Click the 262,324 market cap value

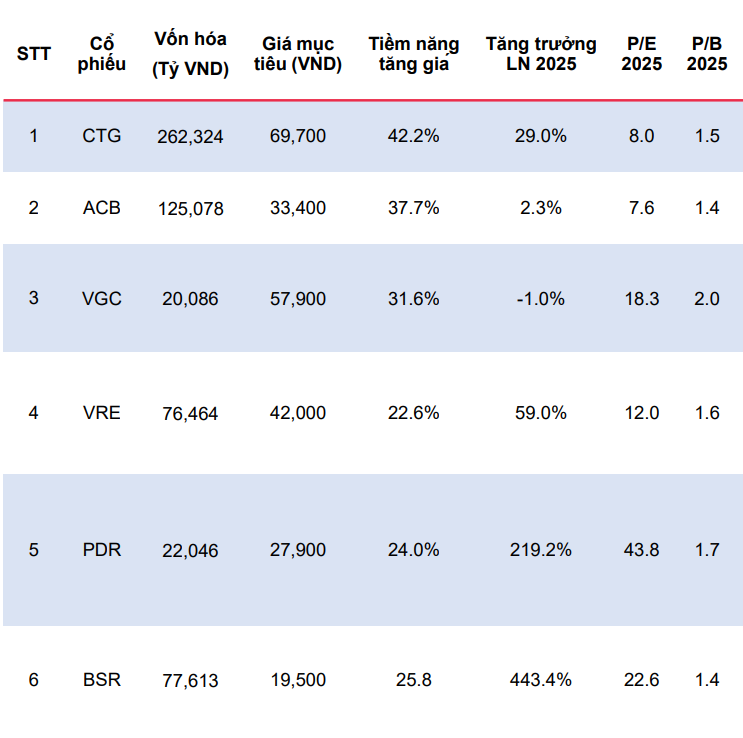[190, 137]
